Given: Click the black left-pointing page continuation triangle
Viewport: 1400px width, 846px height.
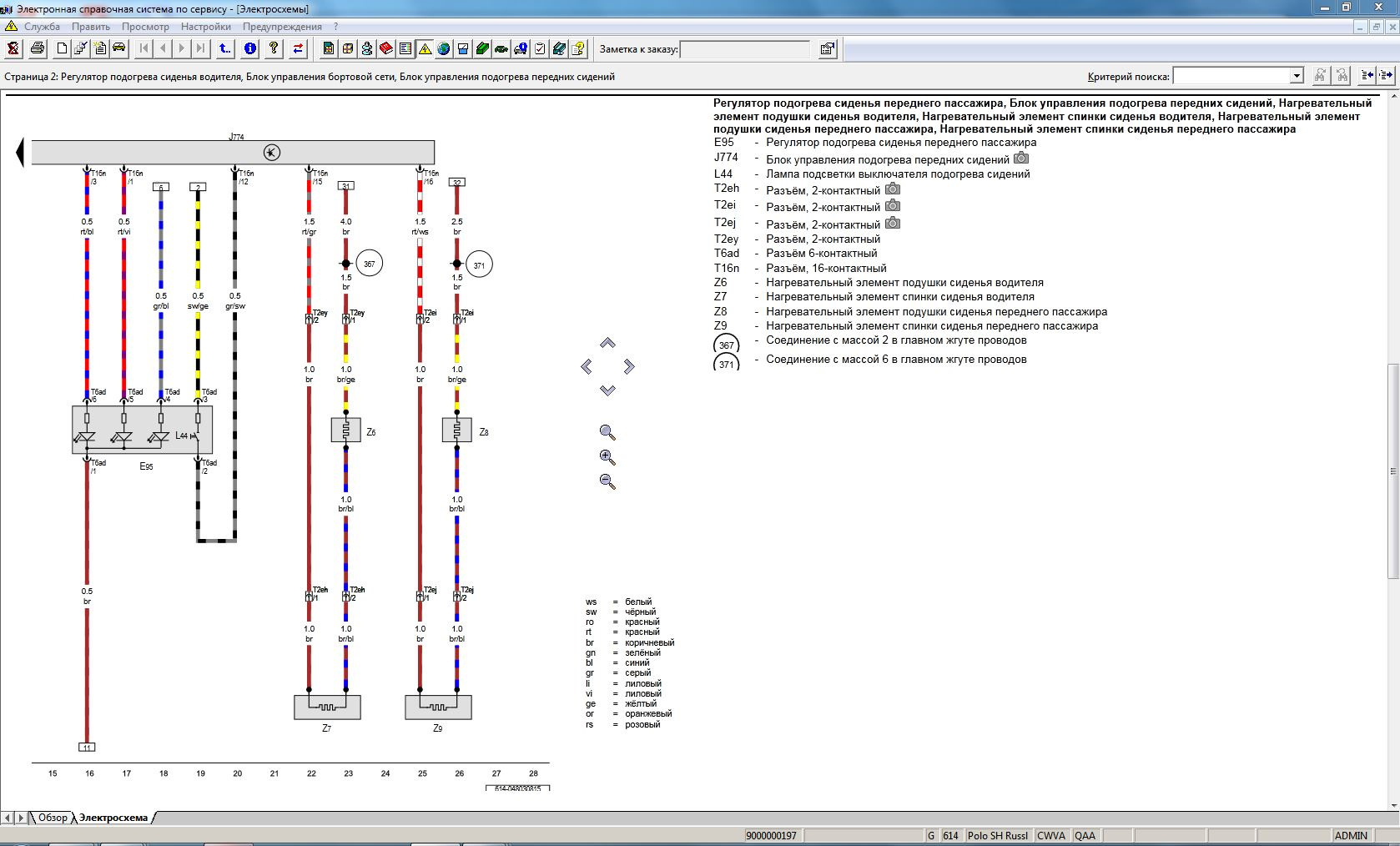Looking at the screenshot, I should pos(20,153).
